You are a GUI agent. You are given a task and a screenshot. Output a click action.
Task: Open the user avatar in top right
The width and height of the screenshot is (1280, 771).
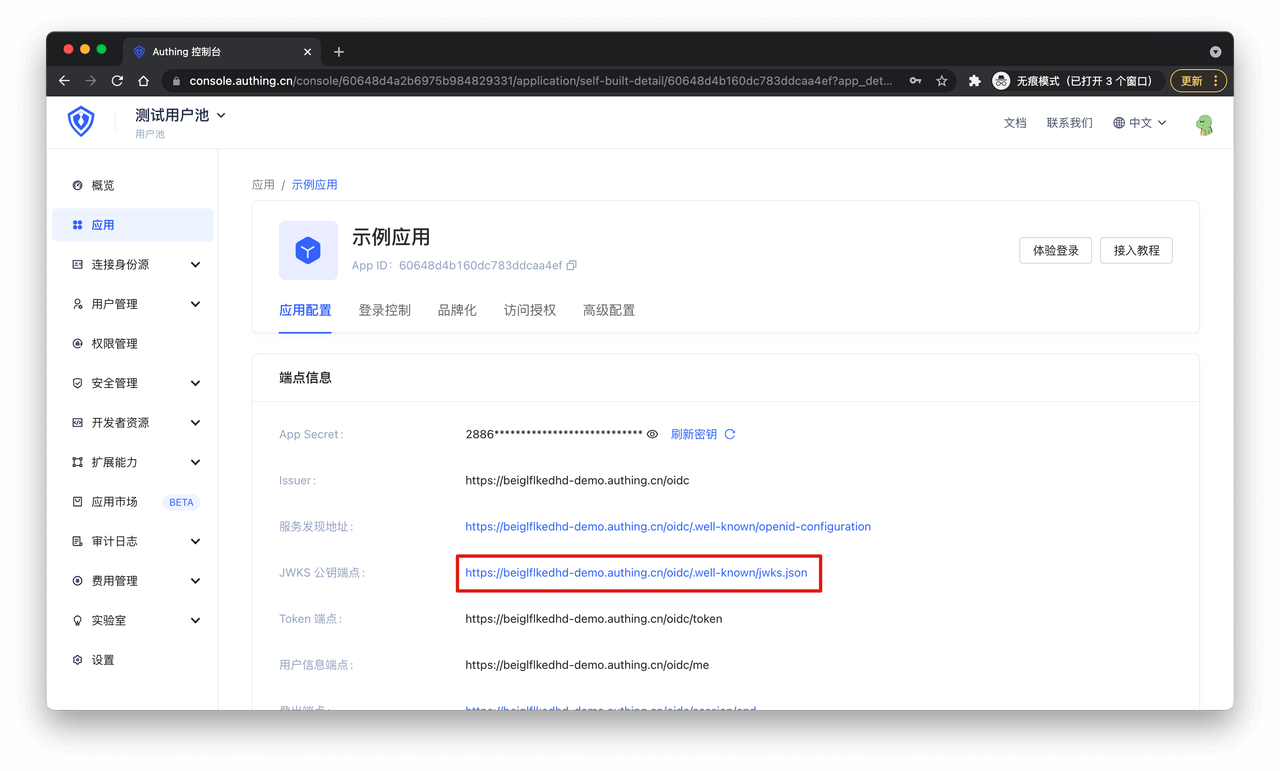pos(1204,124)
